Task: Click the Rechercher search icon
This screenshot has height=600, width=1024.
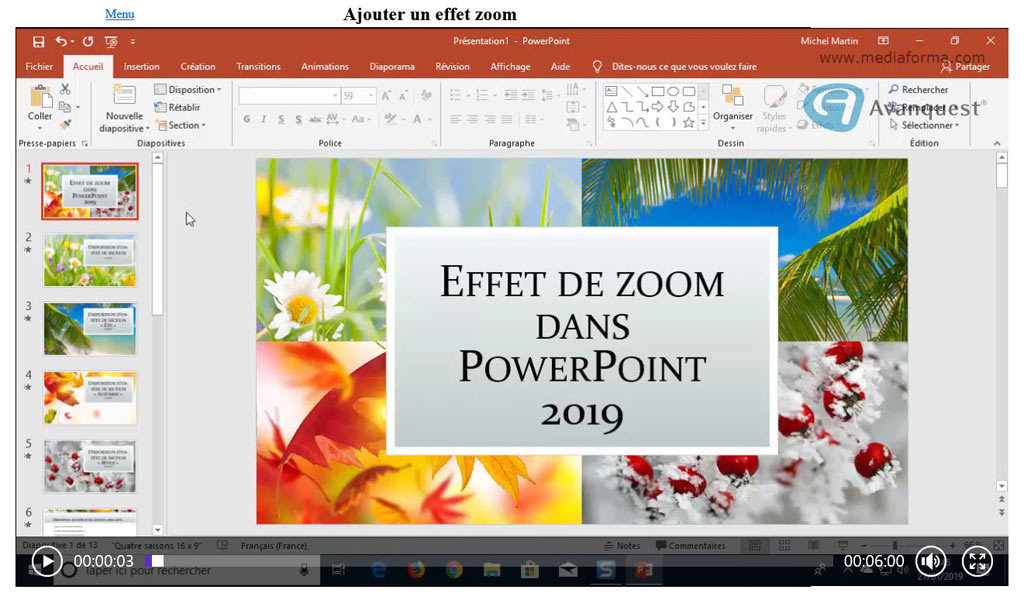Action: [894, 90]
